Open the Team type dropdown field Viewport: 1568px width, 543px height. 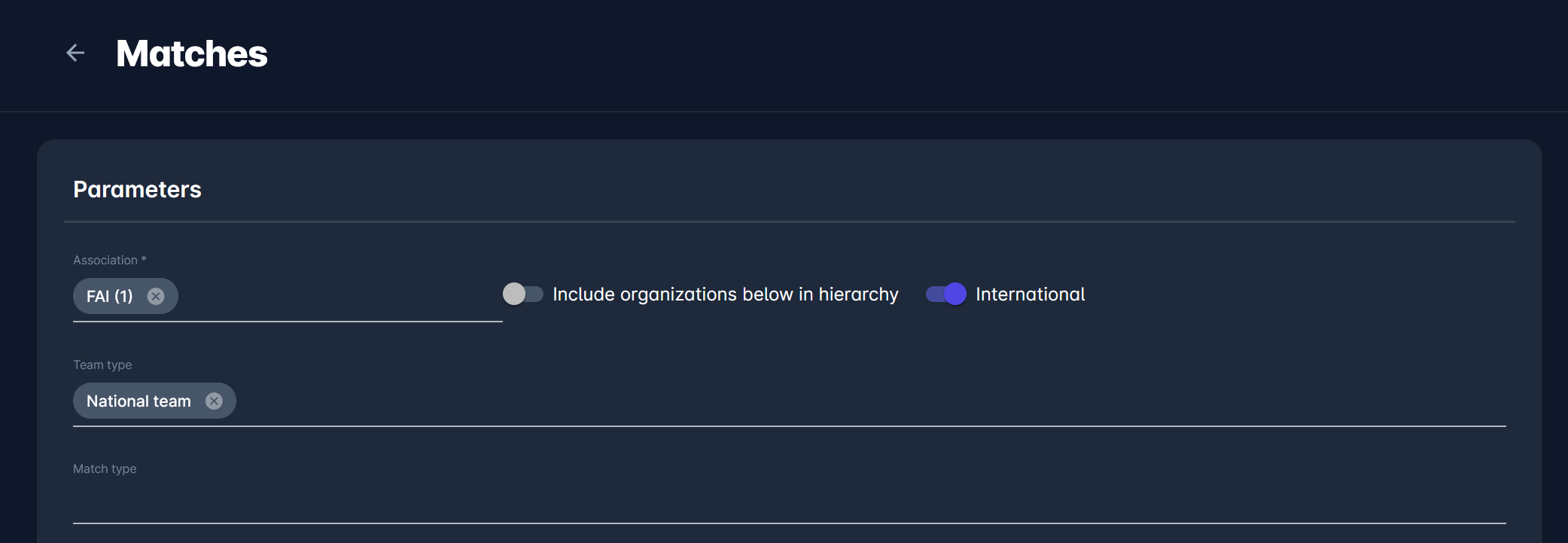(828, 401)
